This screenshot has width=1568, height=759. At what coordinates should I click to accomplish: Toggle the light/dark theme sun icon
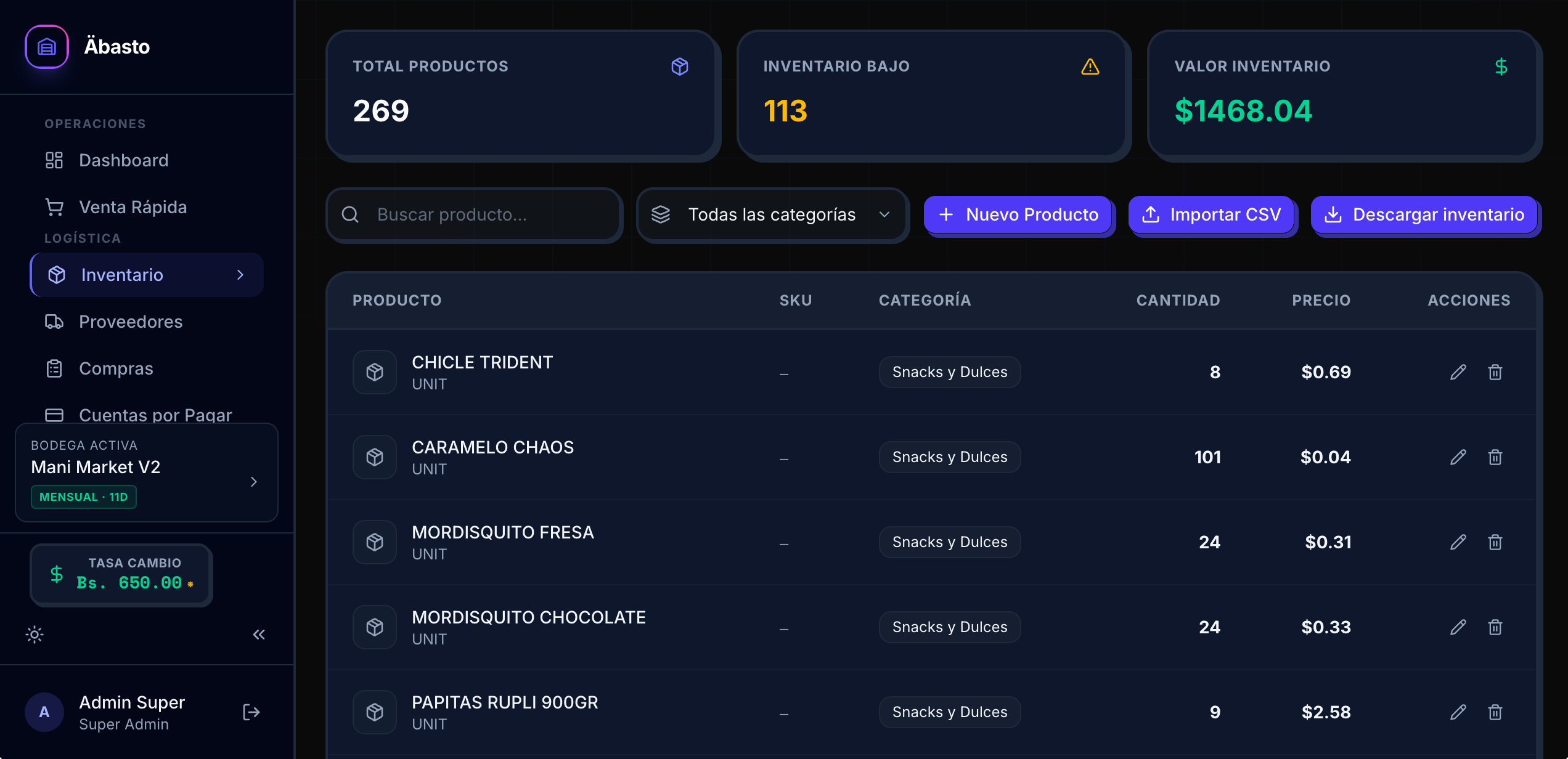coord(35,635)
